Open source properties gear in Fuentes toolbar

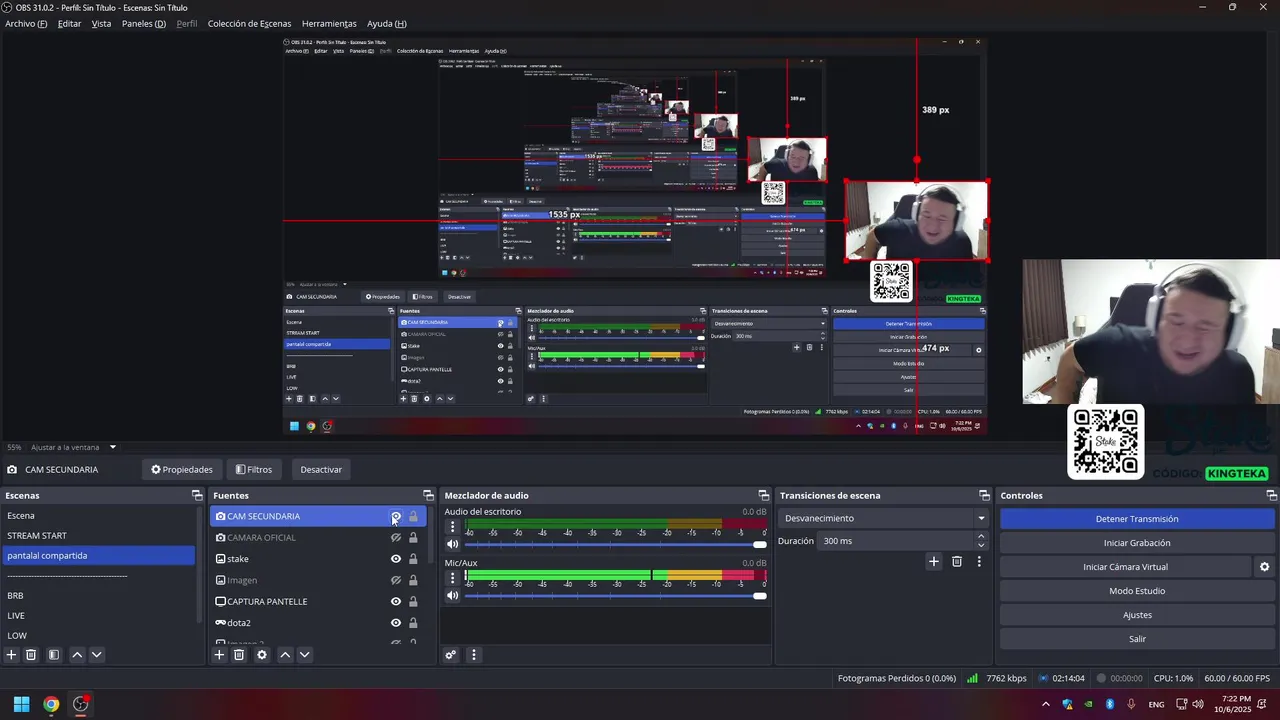[262, 655]
